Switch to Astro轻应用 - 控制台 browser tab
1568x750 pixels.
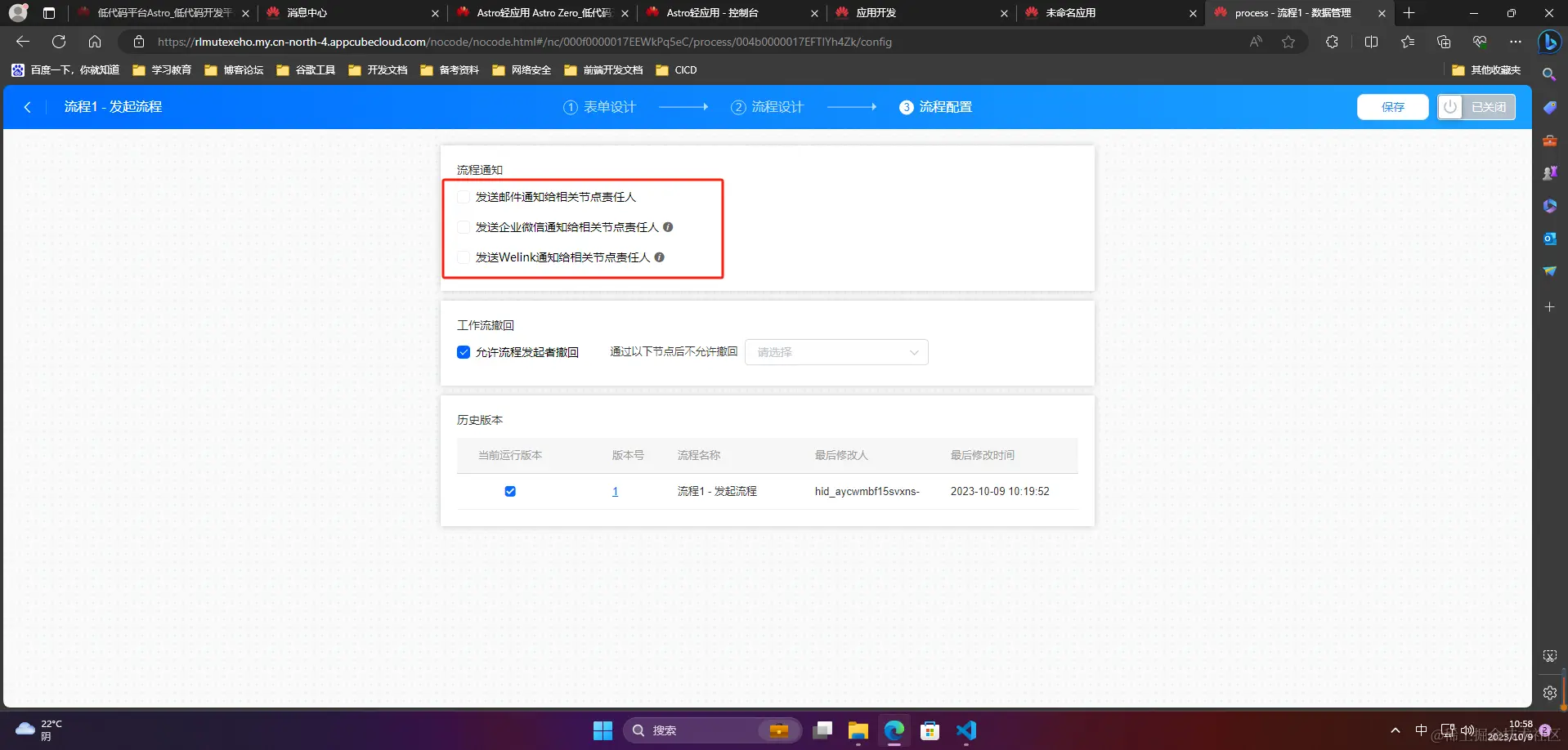coord(730,13)
